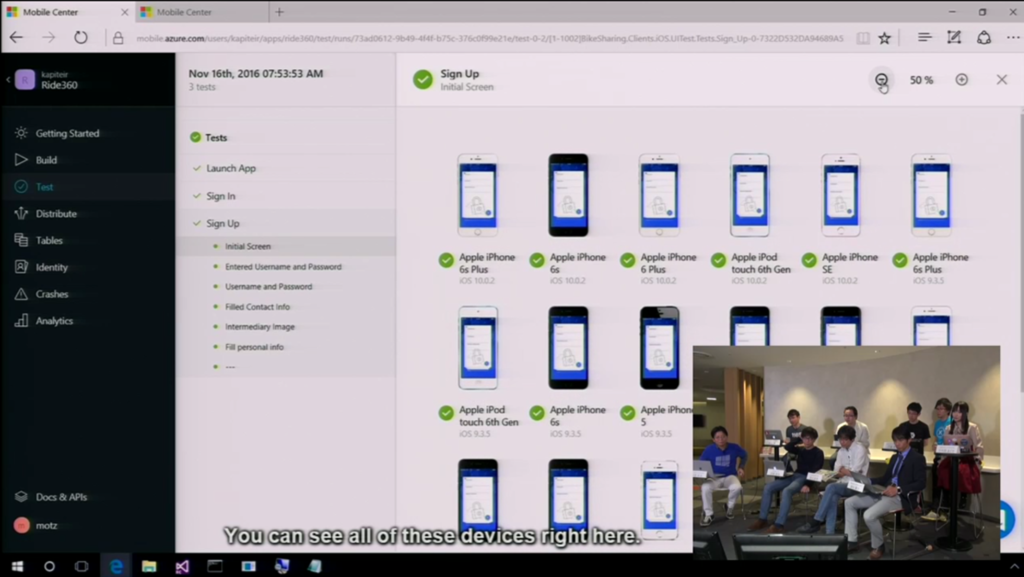The height and width of the screenshot is (577, 1024).
Task: Open the Distribute section
Action: pos(46,213)
